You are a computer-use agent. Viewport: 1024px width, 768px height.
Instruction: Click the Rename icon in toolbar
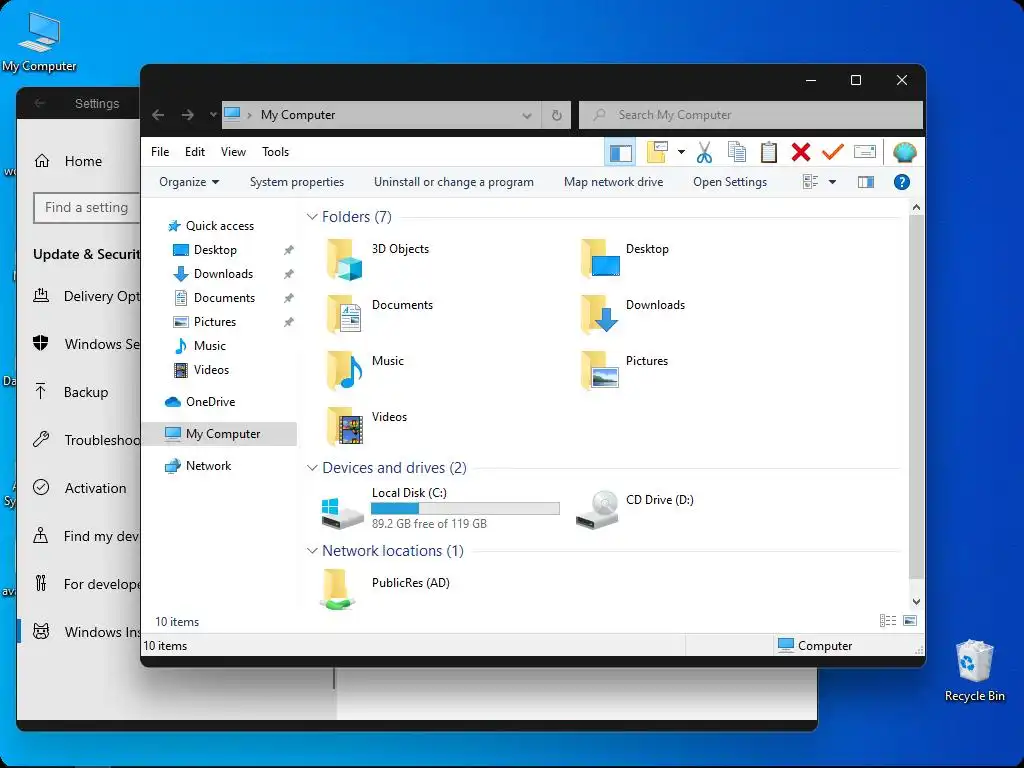coord(865,152)
